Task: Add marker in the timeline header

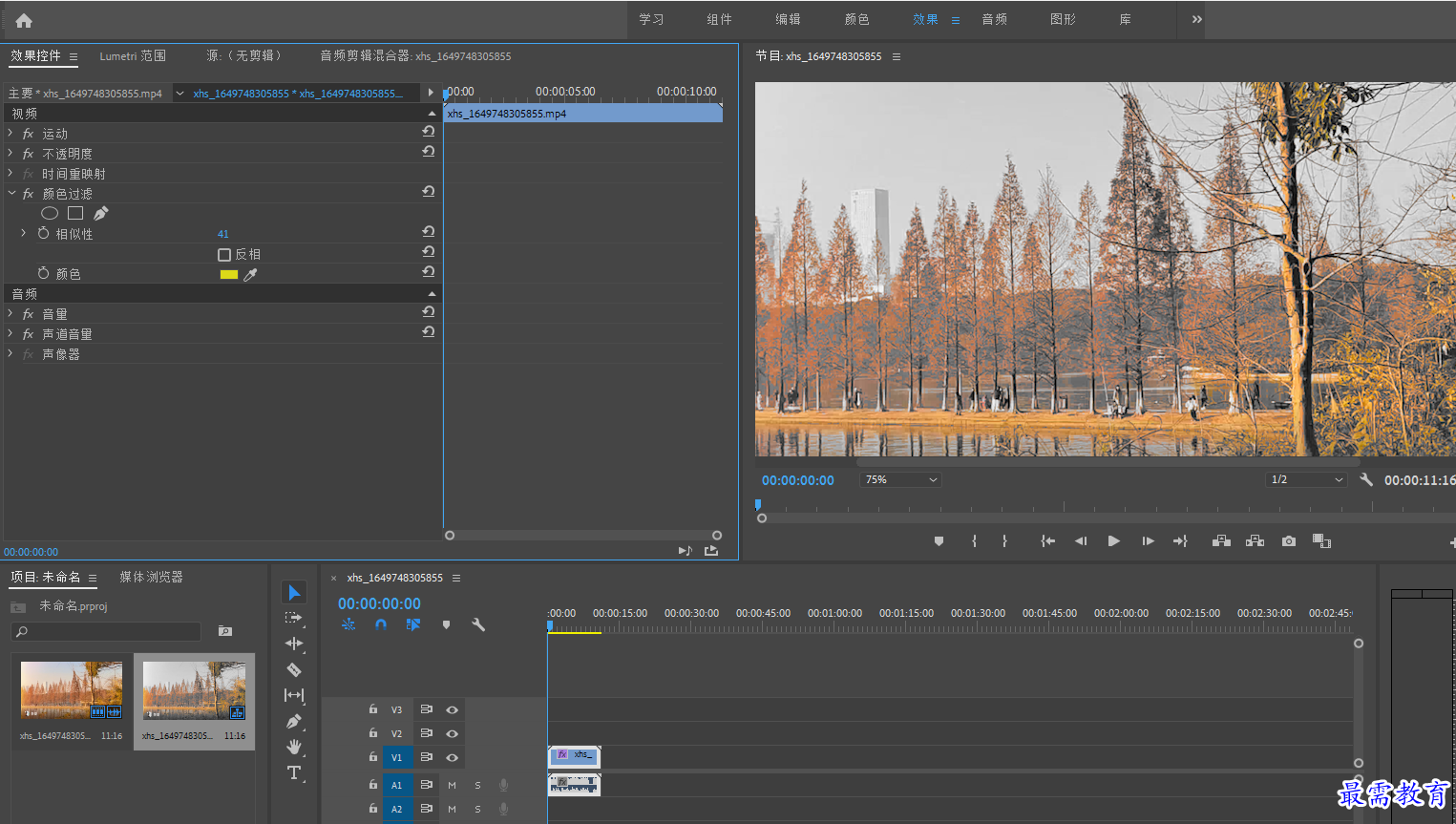Action: [x=446, y=624]
